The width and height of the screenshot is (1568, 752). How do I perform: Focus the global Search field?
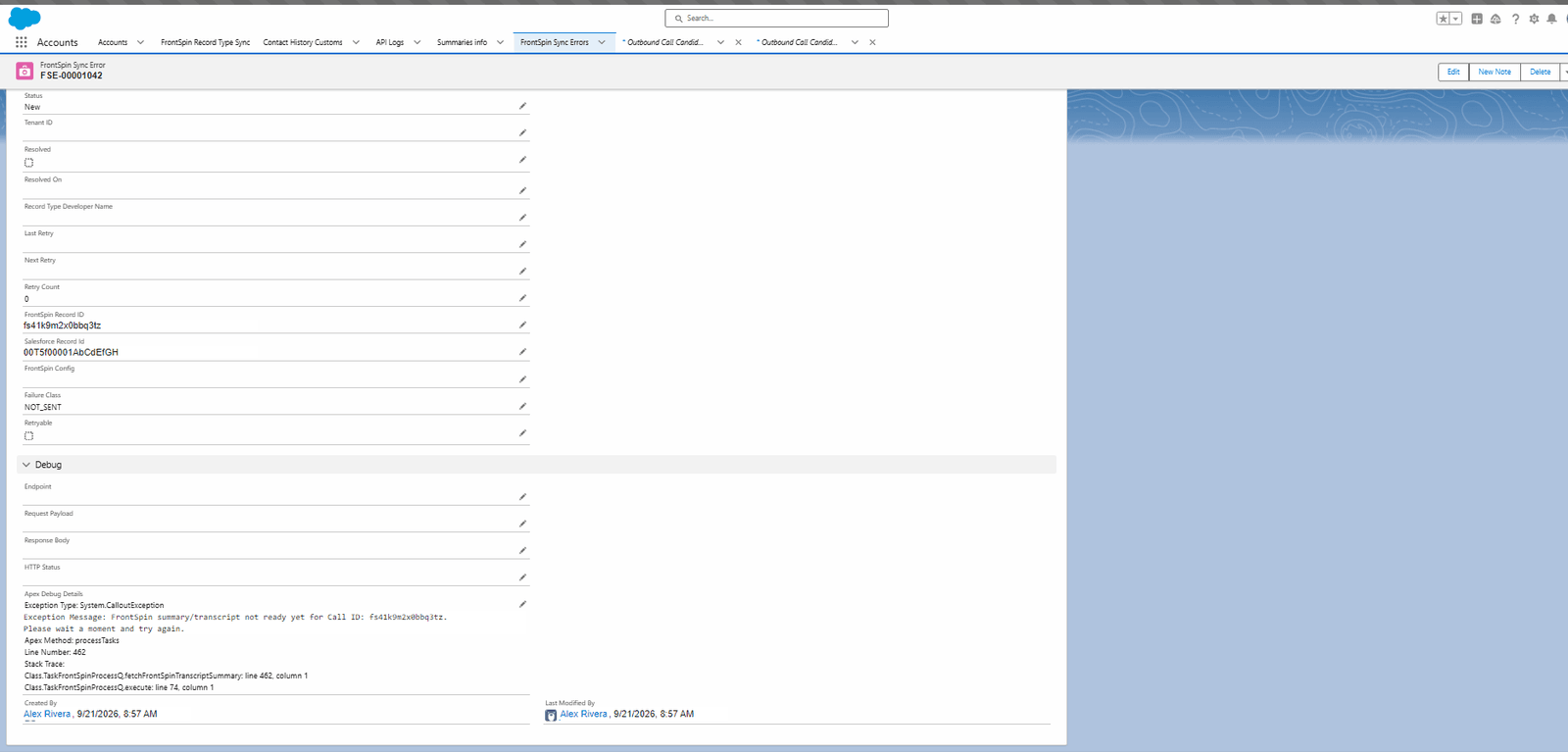tap(776, 19)
